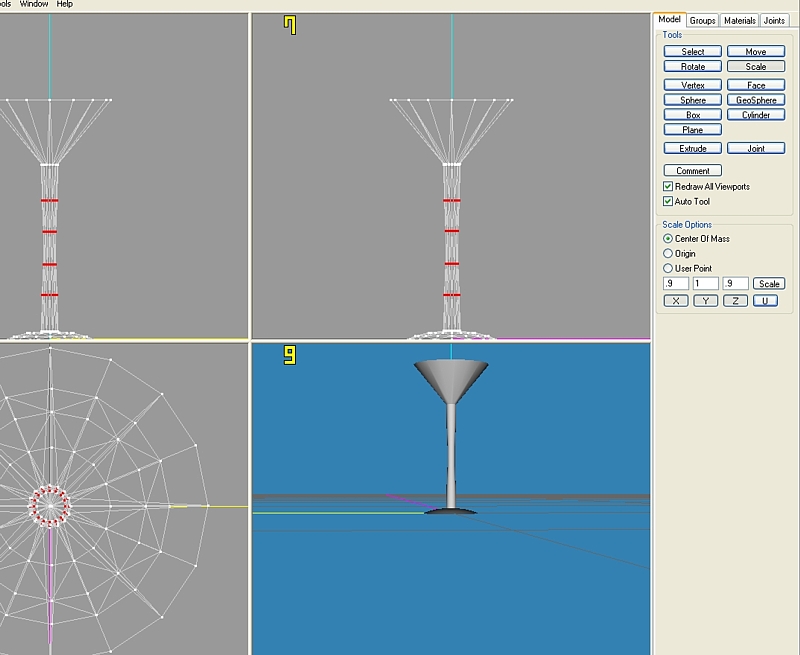Select the Select tool button

point(692,51)
